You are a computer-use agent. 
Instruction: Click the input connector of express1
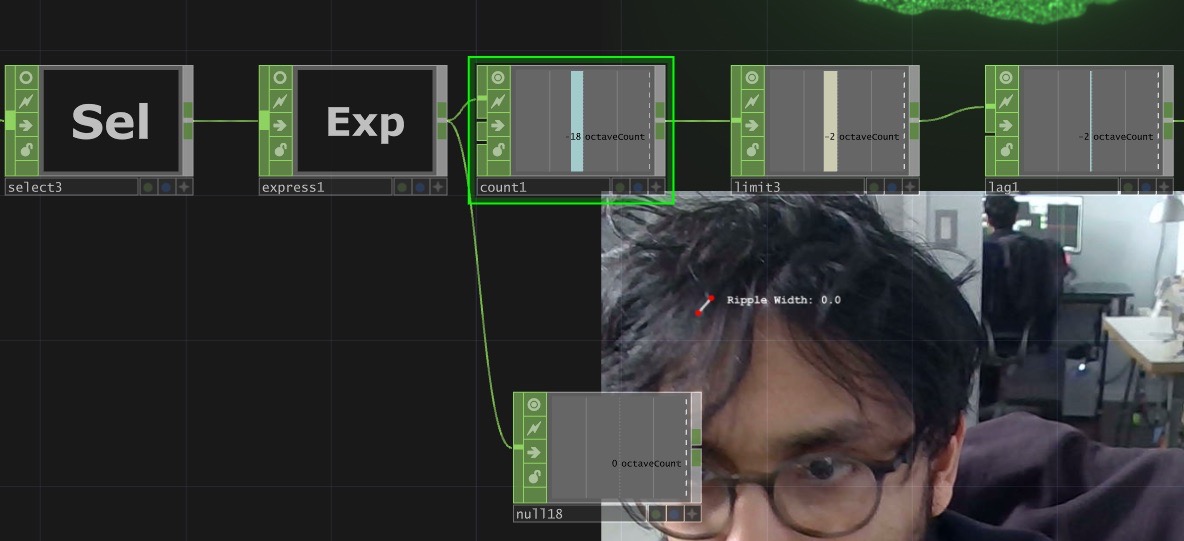264,120
